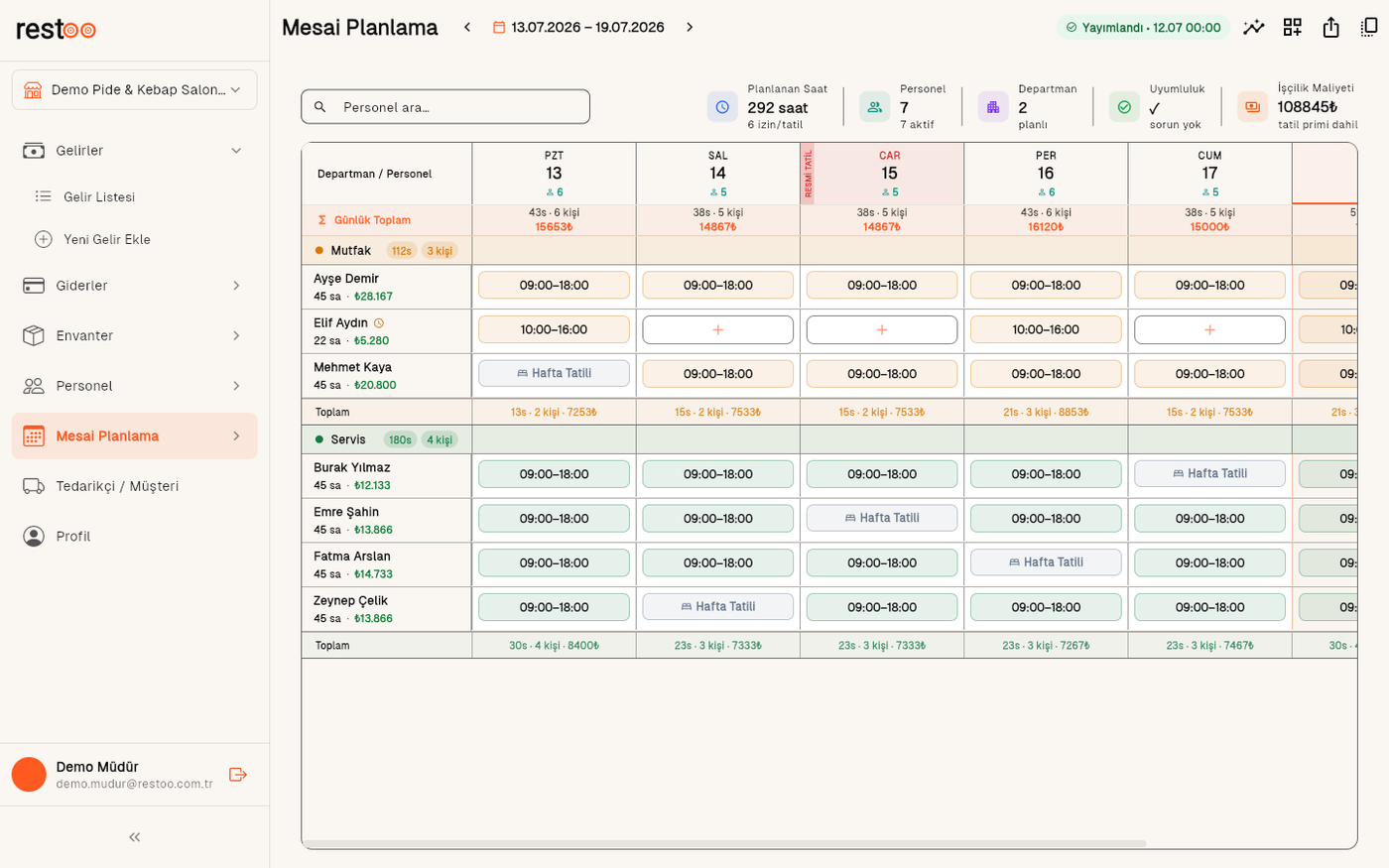
Task: Collapse the sidebar with double-chevron icon
Action: click(x=135, y=837)
